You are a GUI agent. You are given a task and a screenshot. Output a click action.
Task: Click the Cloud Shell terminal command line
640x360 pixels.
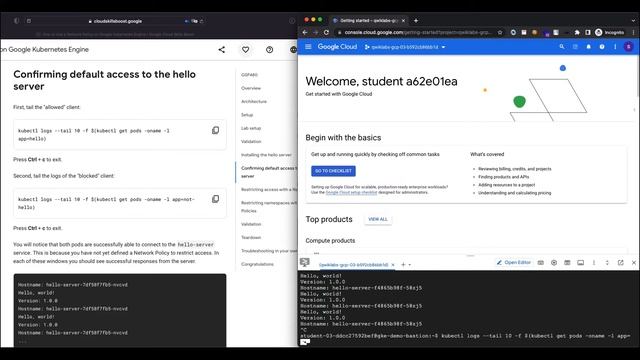click(x=465, y=336)
